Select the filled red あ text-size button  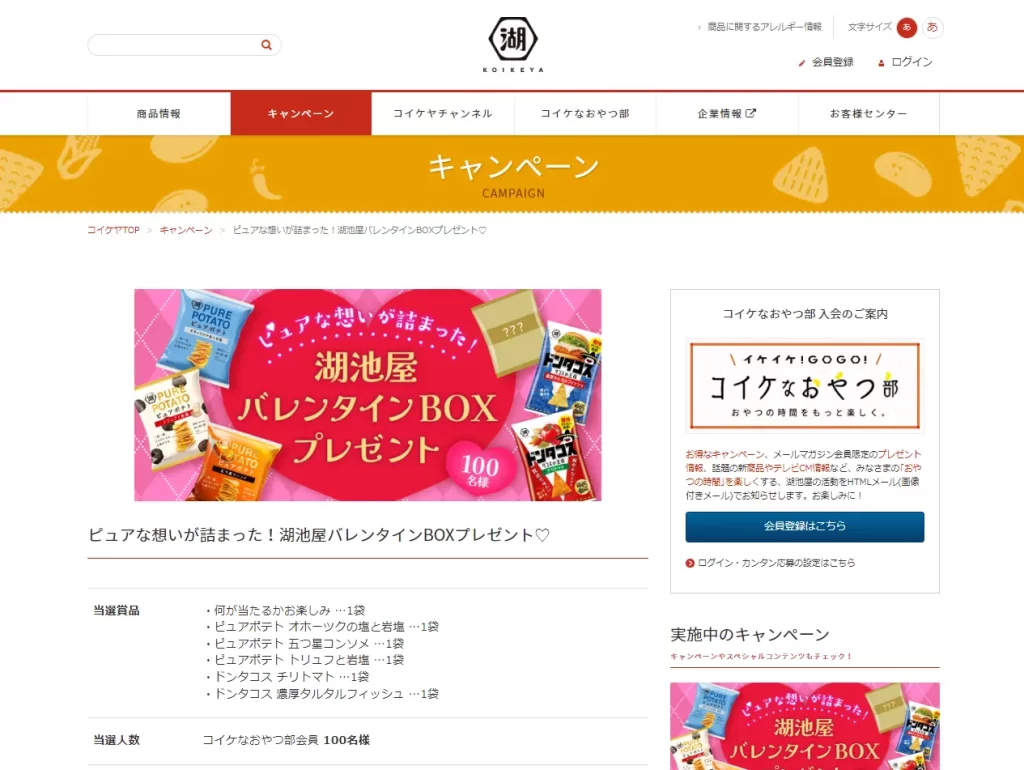coord(906,27)
